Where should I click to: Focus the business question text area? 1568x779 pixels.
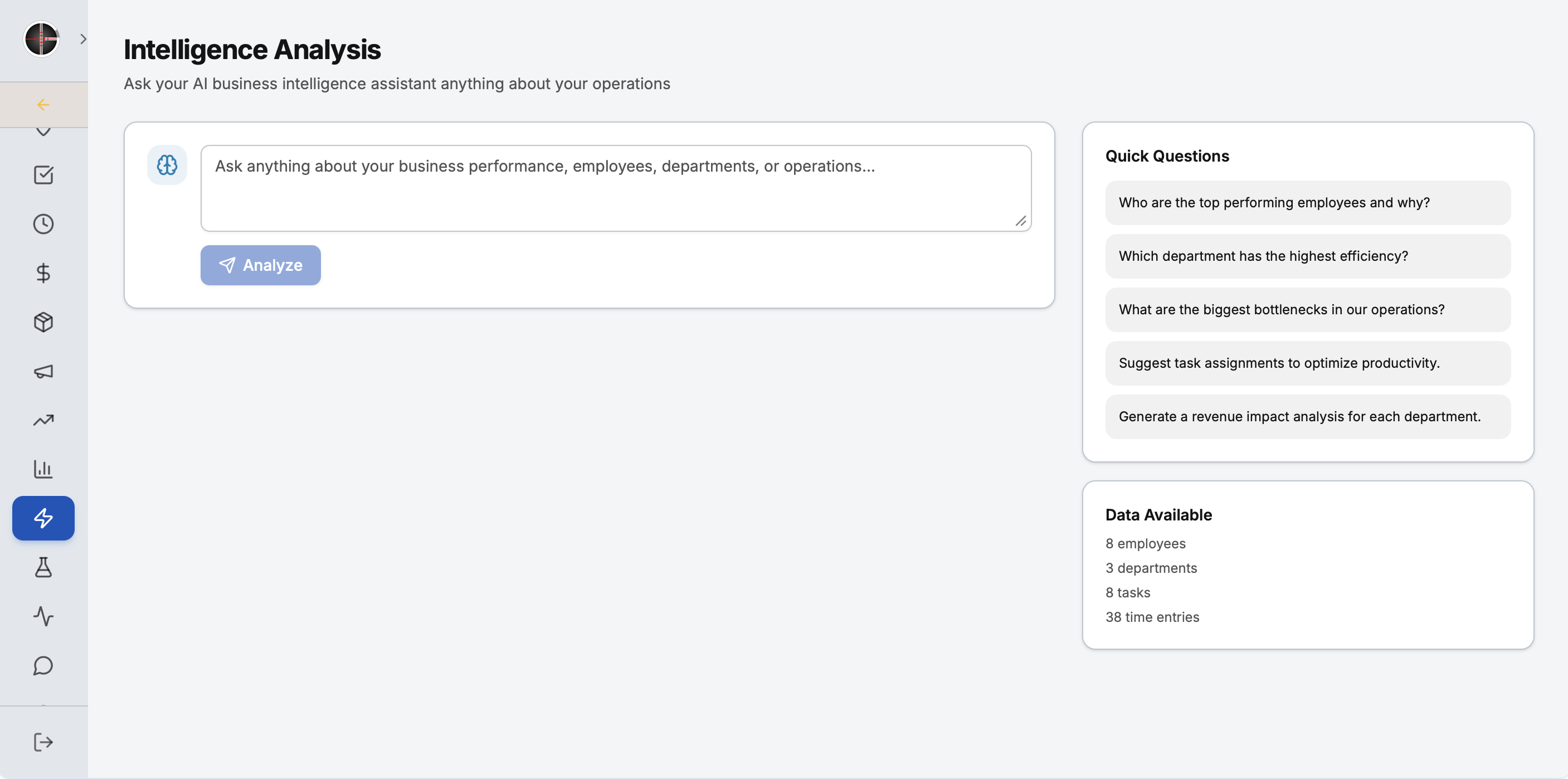(616, 188)
